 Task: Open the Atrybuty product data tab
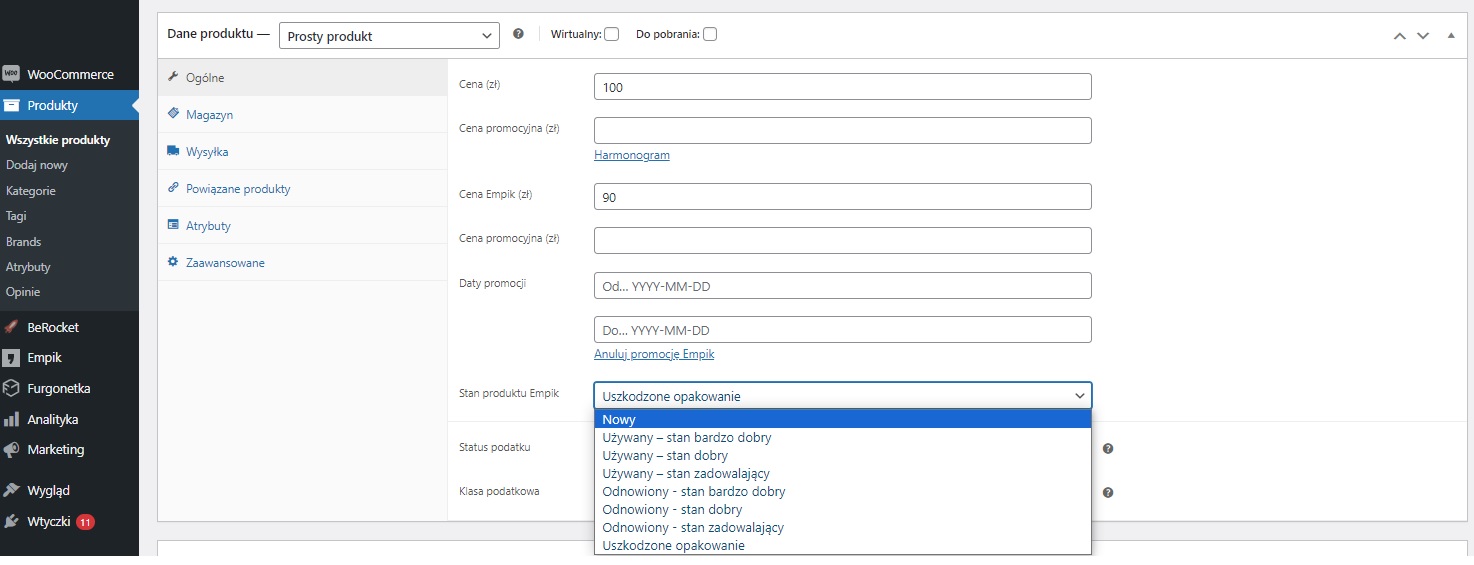click(208, 226)
